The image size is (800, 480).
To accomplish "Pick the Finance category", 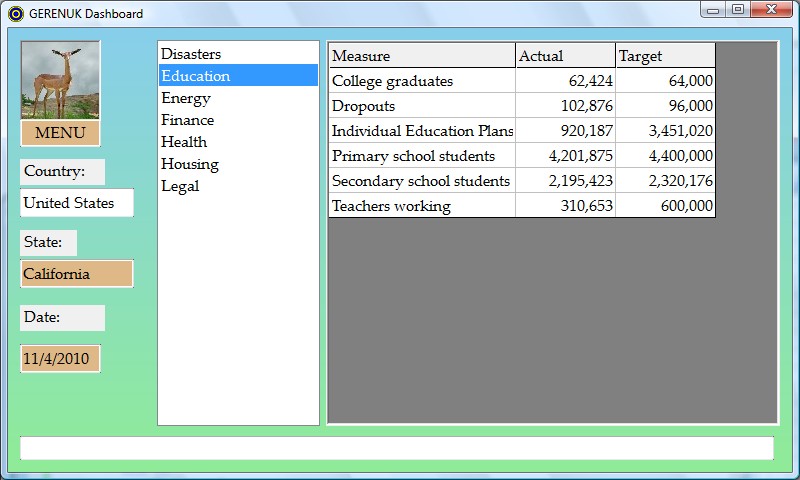I will [x=188, y=120].
